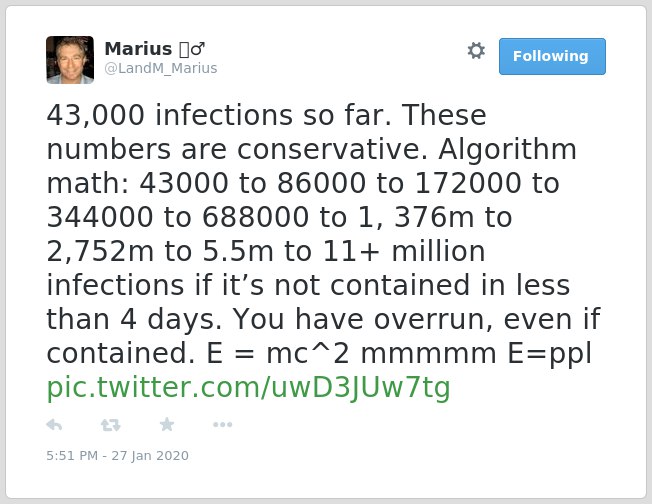Image resolution: width=652 pixels, height=504 pixels.
Task: Open the gear settings dropdown
Action: pos(476,51)
